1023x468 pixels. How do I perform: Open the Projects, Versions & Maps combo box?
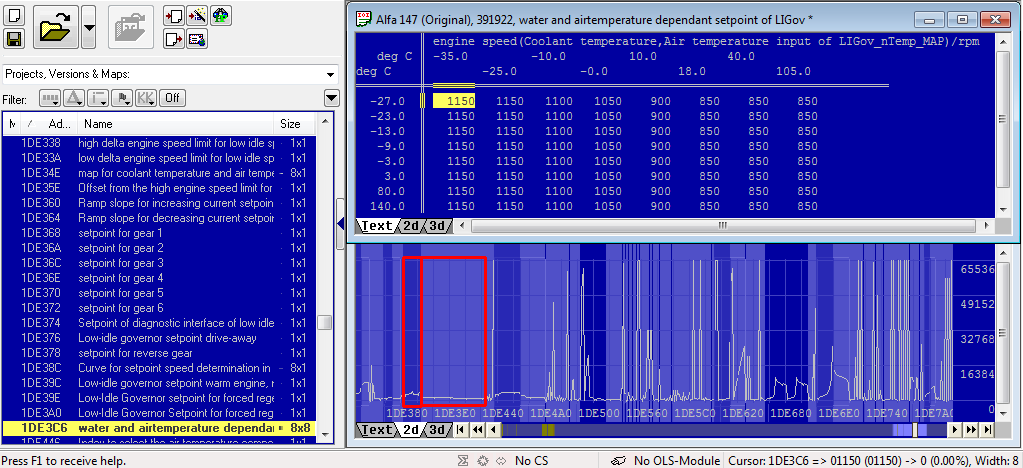click(x=171, y=74)
